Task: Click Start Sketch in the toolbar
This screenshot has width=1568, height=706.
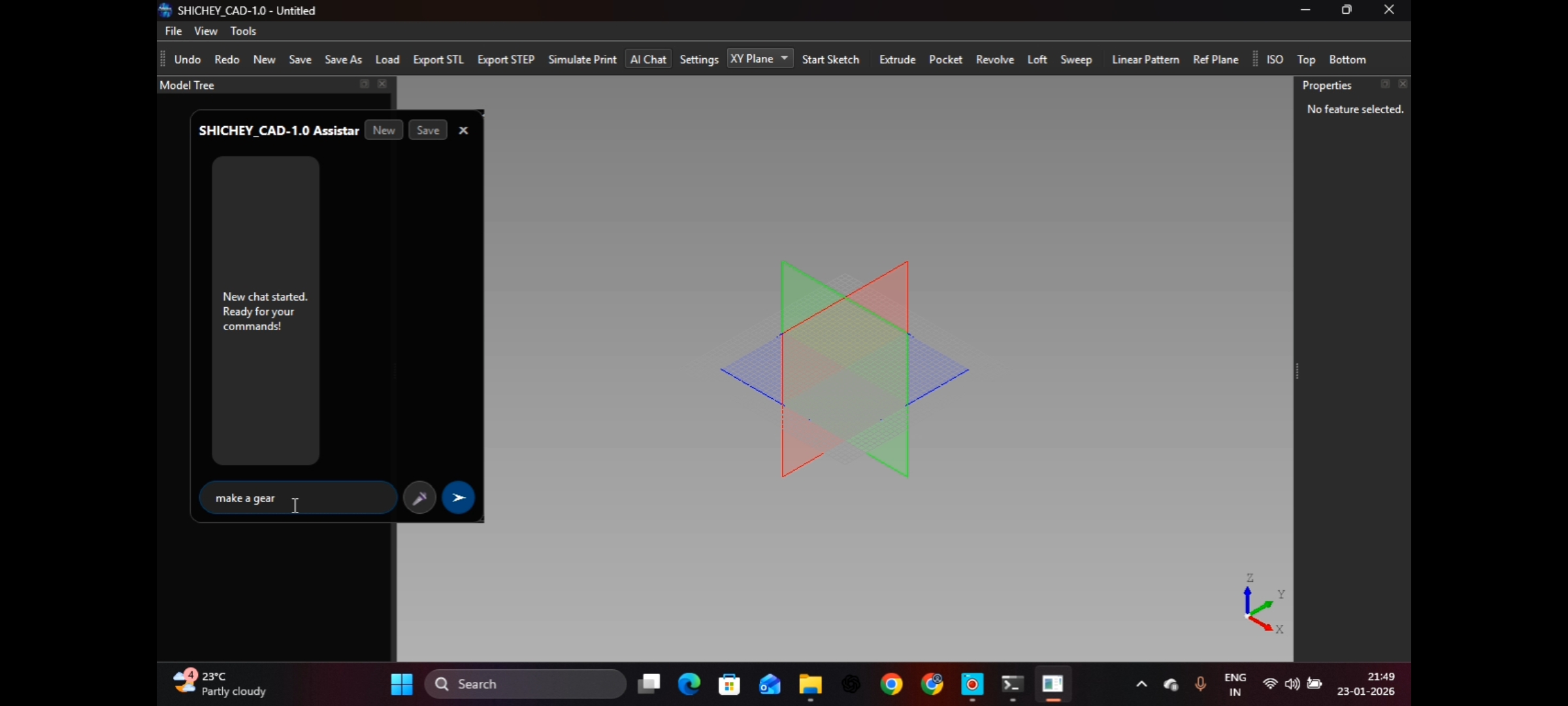Action: [x=830, y=59]
